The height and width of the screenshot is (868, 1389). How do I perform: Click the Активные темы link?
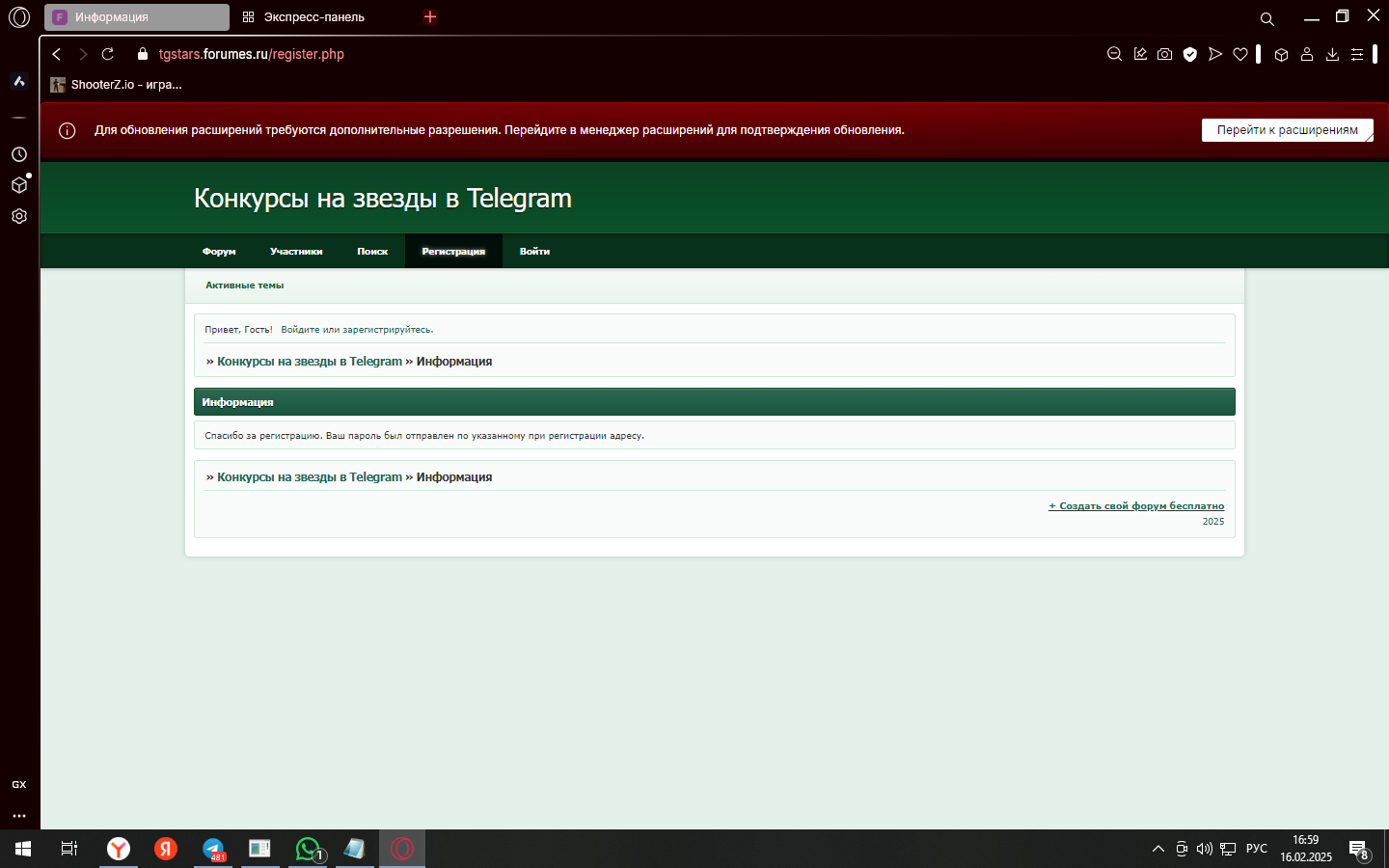click(244, 285)
